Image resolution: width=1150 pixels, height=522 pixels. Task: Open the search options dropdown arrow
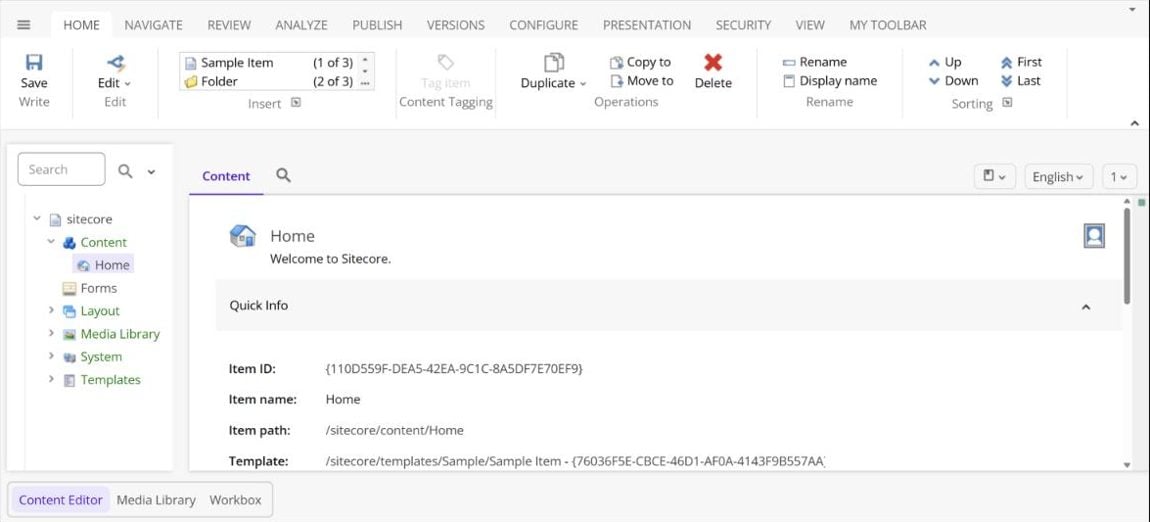(x=151, y=172)
